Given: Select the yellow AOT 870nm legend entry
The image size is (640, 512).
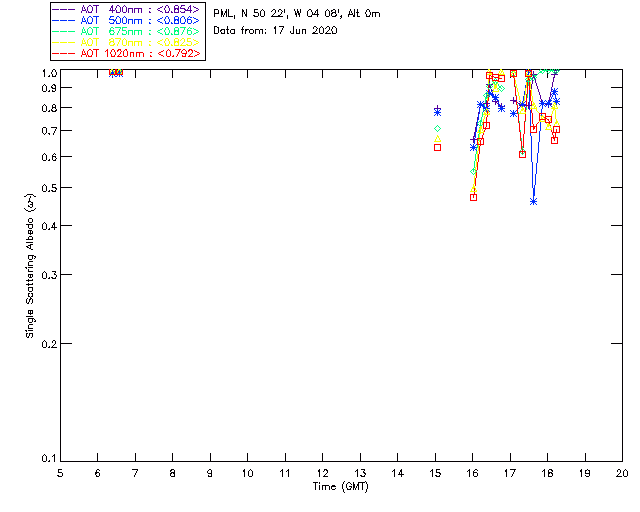Looking at the screenshot, I should click(127, 42).
